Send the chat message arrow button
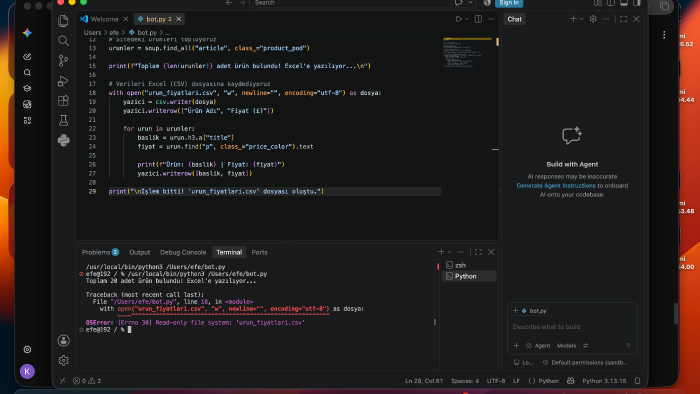 628,345
